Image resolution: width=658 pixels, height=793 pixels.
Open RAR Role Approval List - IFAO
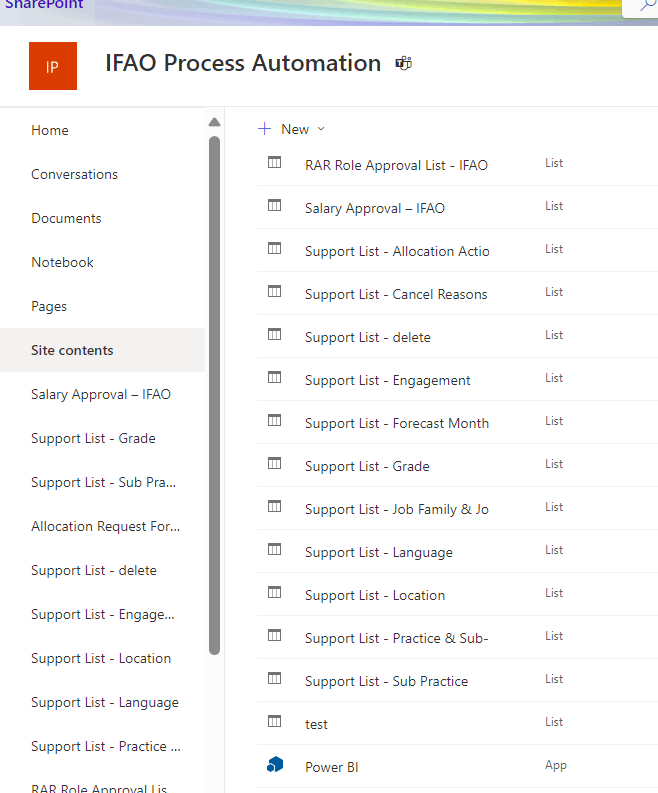point(396,165)
